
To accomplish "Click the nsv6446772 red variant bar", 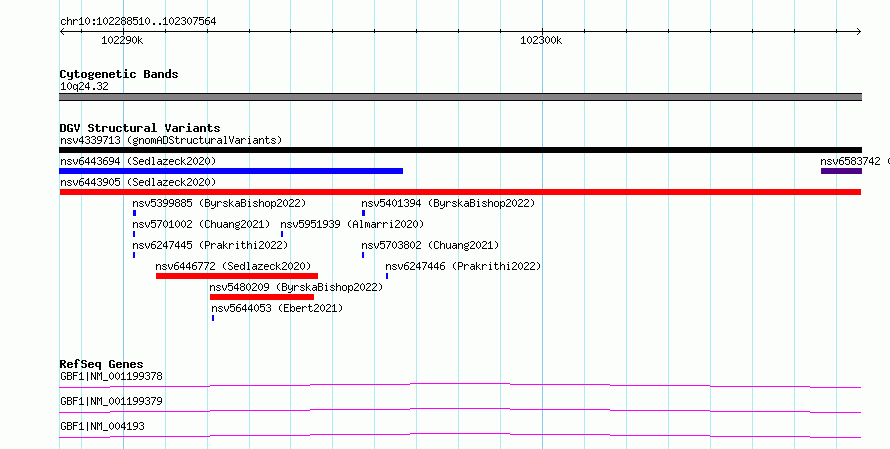I will pos(237,276).
